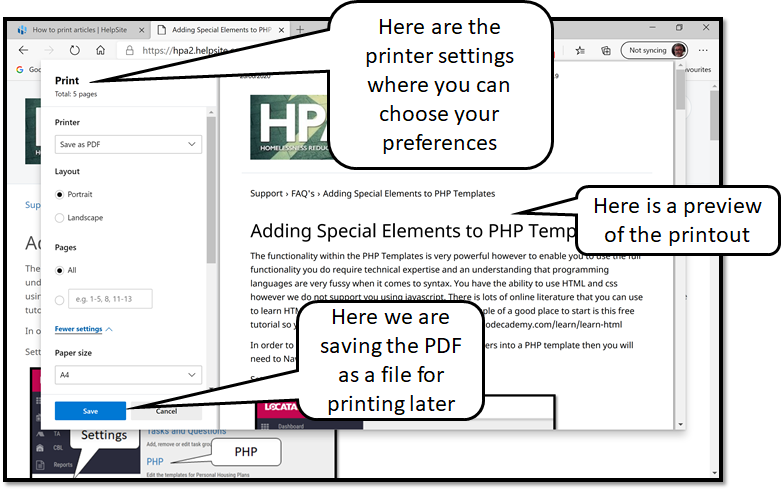Image resolution: width=781 pixels, height=491 pixels.
Task: Open the Printer 'Save as PDF' dropdown
Action: 128,144
